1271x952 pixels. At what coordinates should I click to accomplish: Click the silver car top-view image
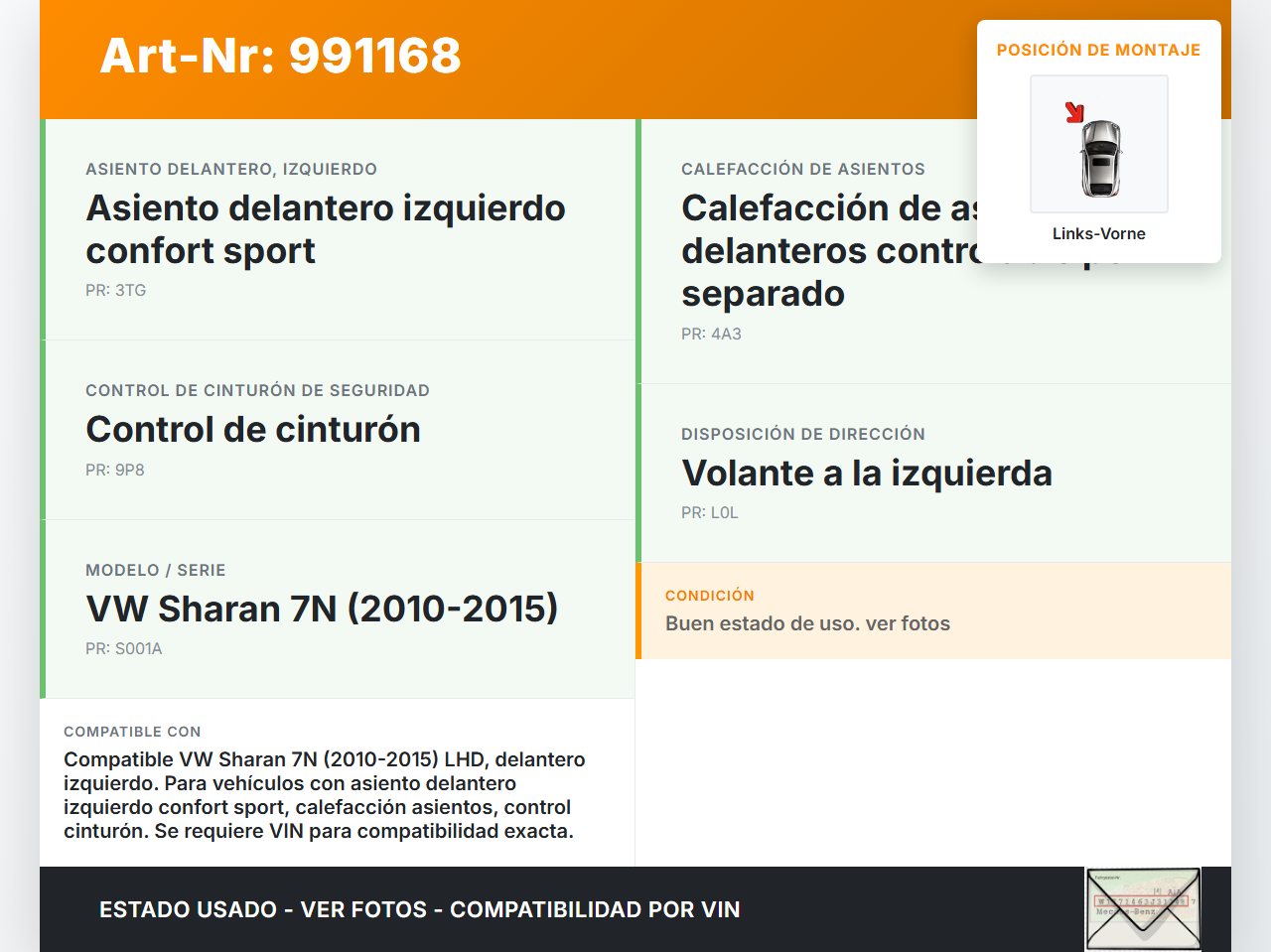point(1101,158)
